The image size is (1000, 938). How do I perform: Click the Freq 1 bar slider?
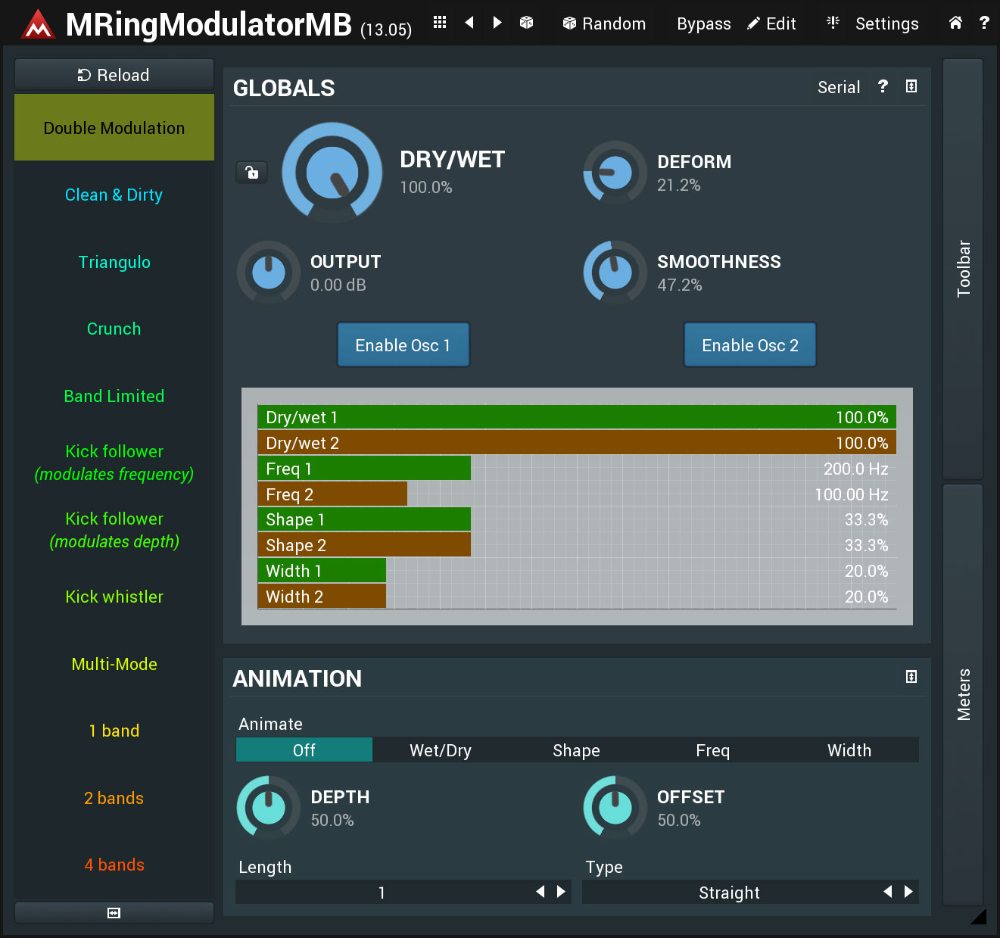(364, 468)
